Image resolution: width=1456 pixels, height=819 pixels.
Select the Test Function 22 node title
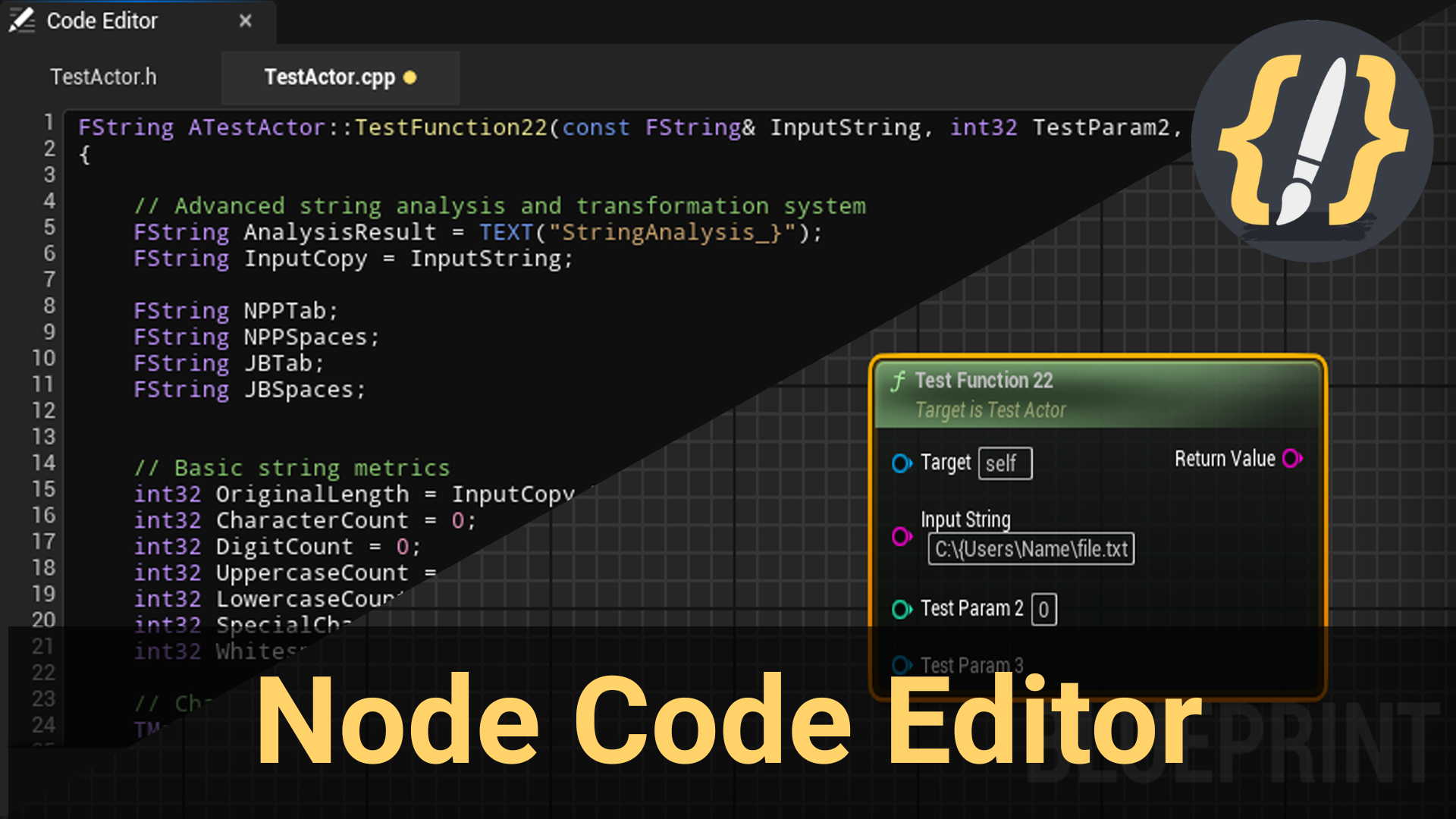tap(984, 380)
